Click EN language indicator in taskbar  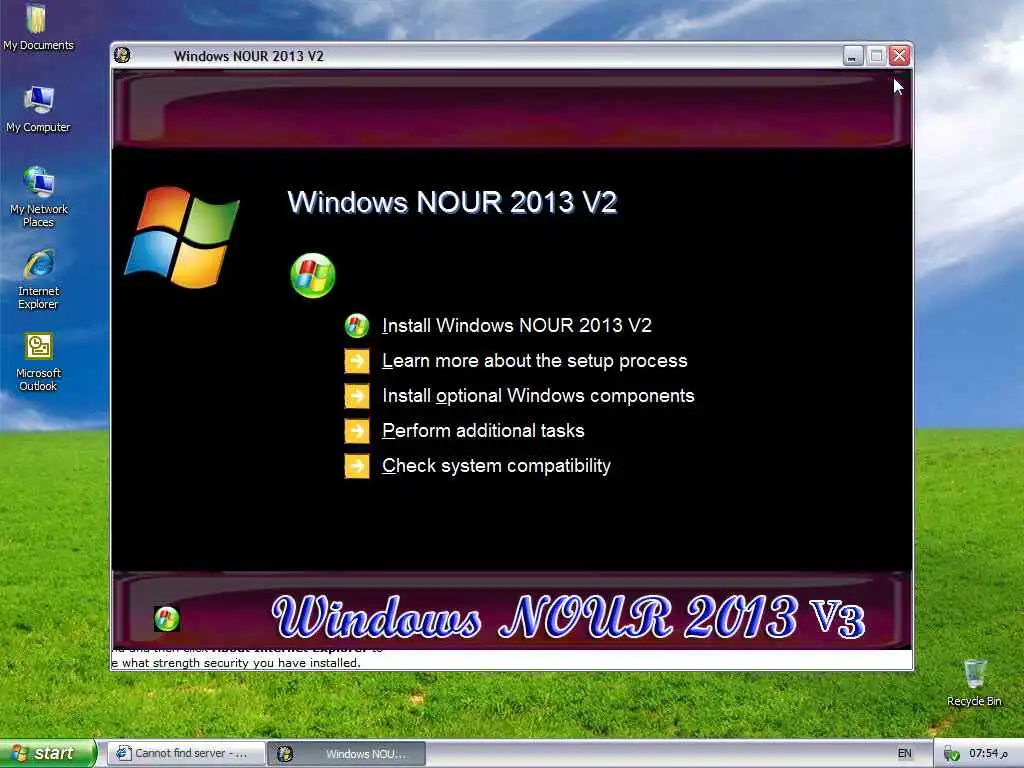pyautogui.click(x=904, y=754)
